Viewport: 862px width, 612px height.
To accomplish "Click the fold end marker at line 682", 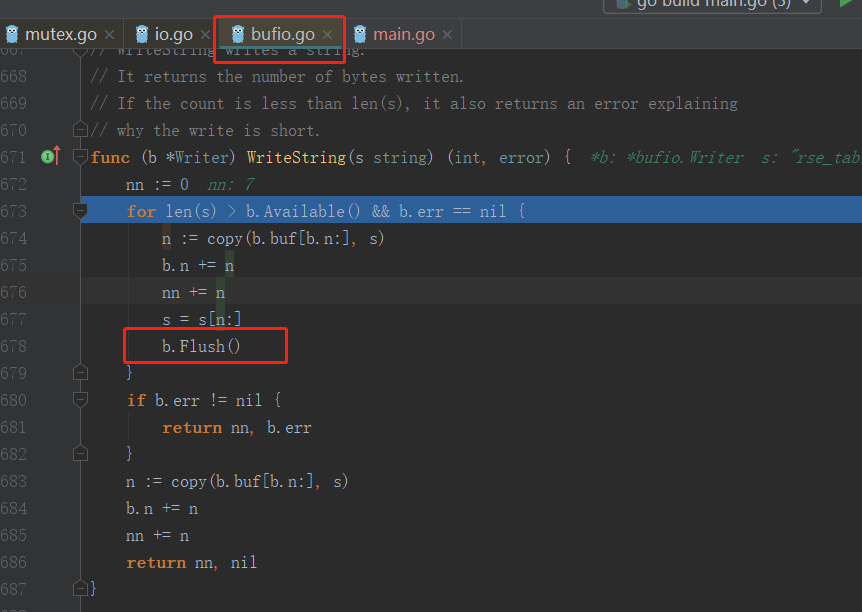I will 80,453.
